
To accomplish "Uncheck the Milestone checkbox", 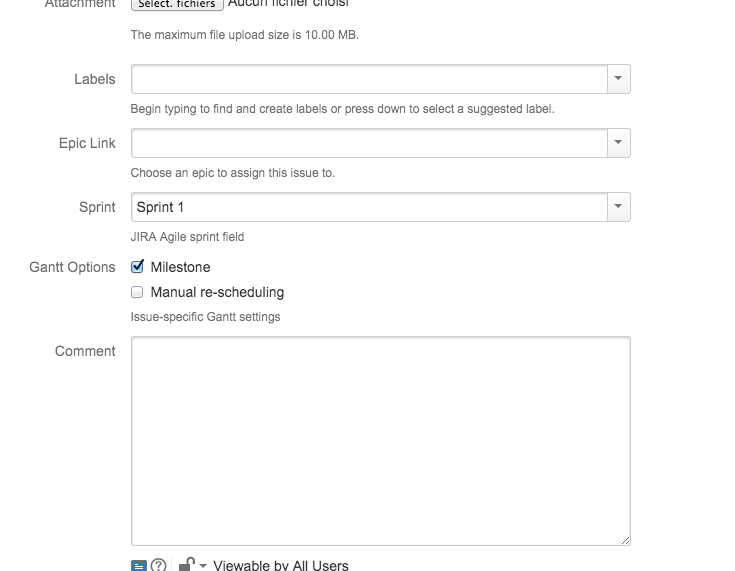I will (x=138, y=267).
